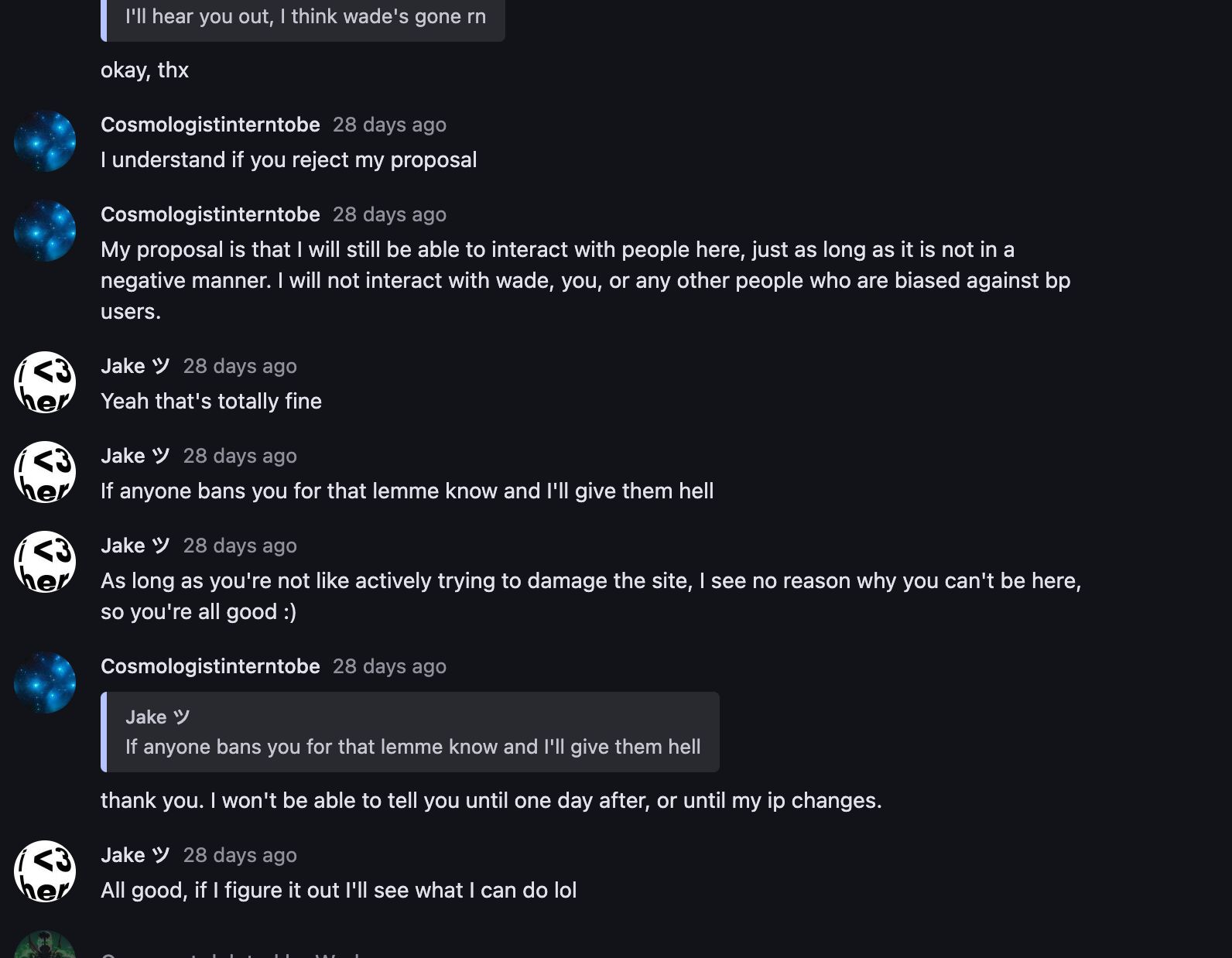The height and width of the screenshot is (958, 1232).
Task: Click the partially visible green avatar at bottom
Action: pos(45,947)
